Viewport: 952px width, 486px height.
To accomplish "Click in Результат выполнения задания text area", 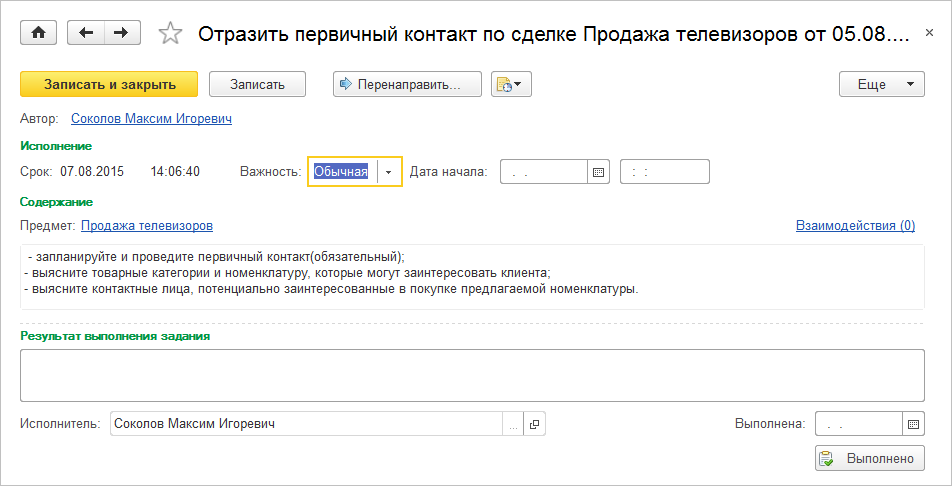I will (472, 374).
